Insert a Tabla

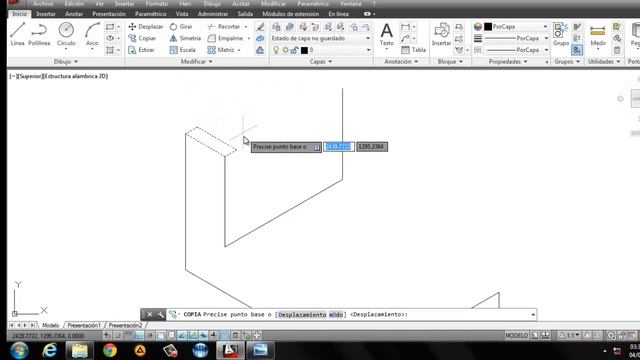tap(413, 50)
